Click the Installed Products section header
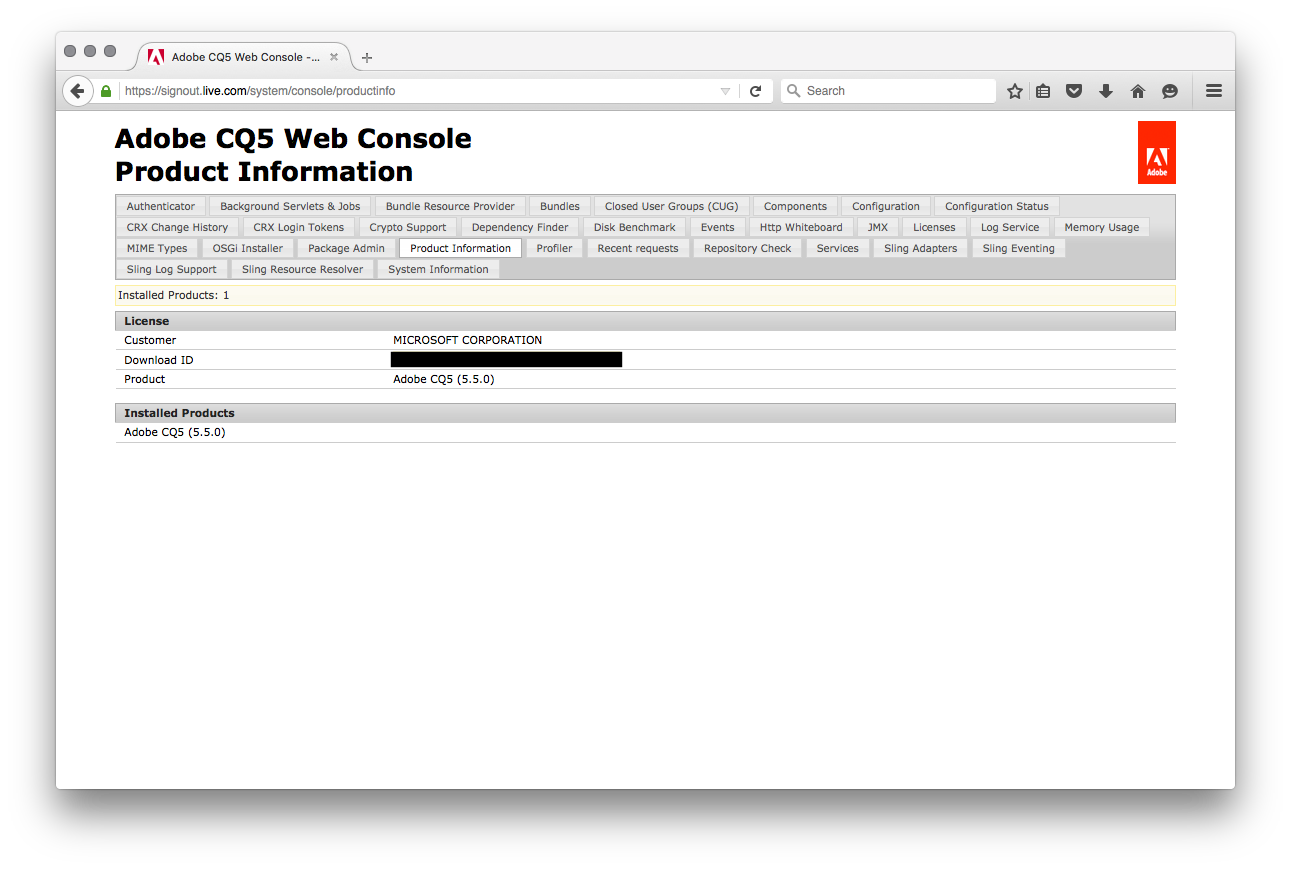 (645, 413)
